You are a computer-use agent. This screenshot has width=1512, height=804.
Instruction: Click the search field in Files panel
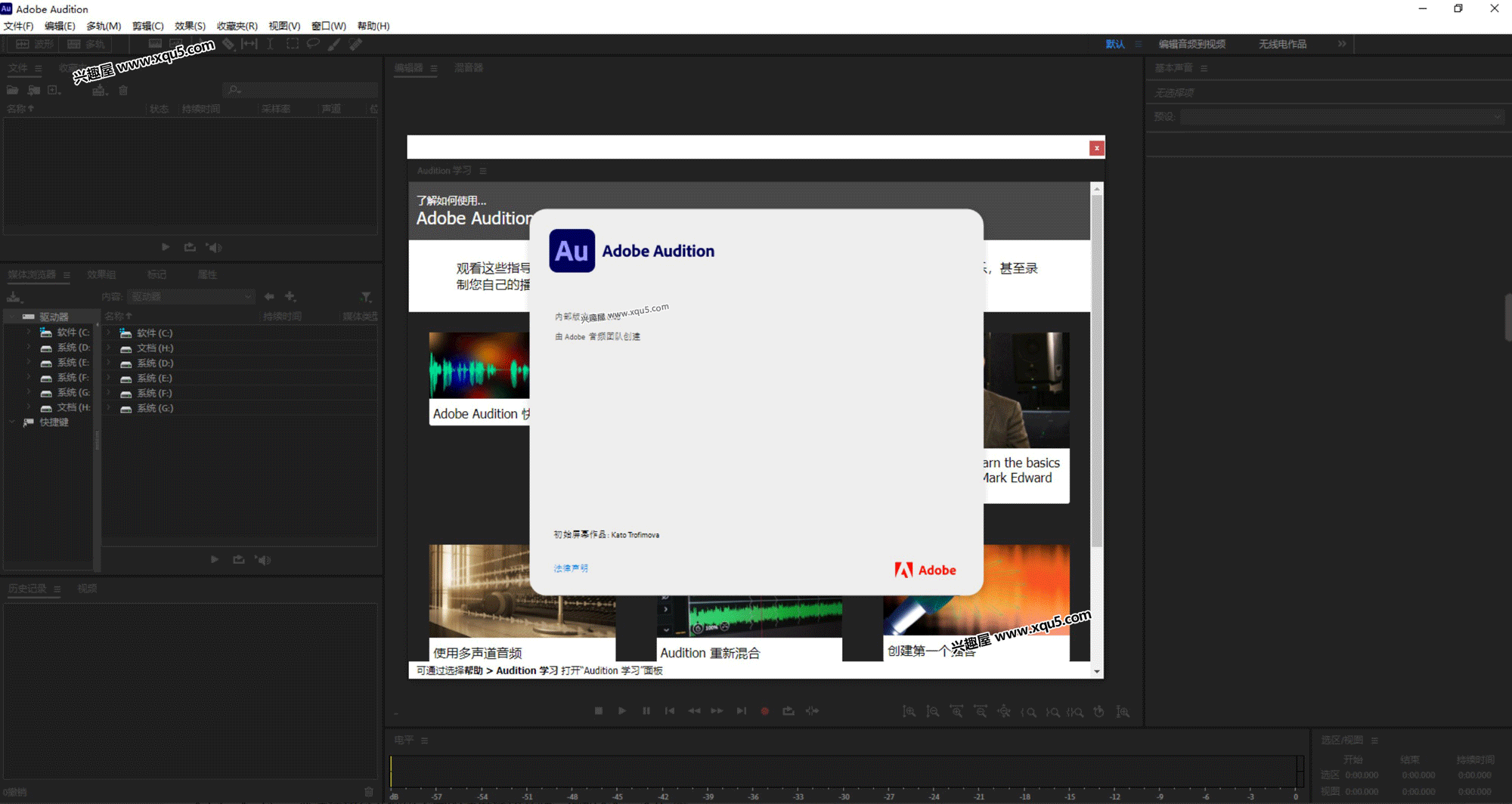[x=301, y=91]
